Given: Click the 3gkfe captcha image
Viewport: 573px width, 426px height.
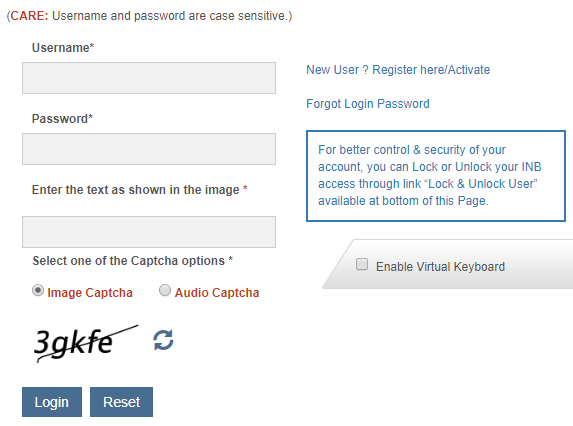Looking at the screenshot, I should pos(86,343).
